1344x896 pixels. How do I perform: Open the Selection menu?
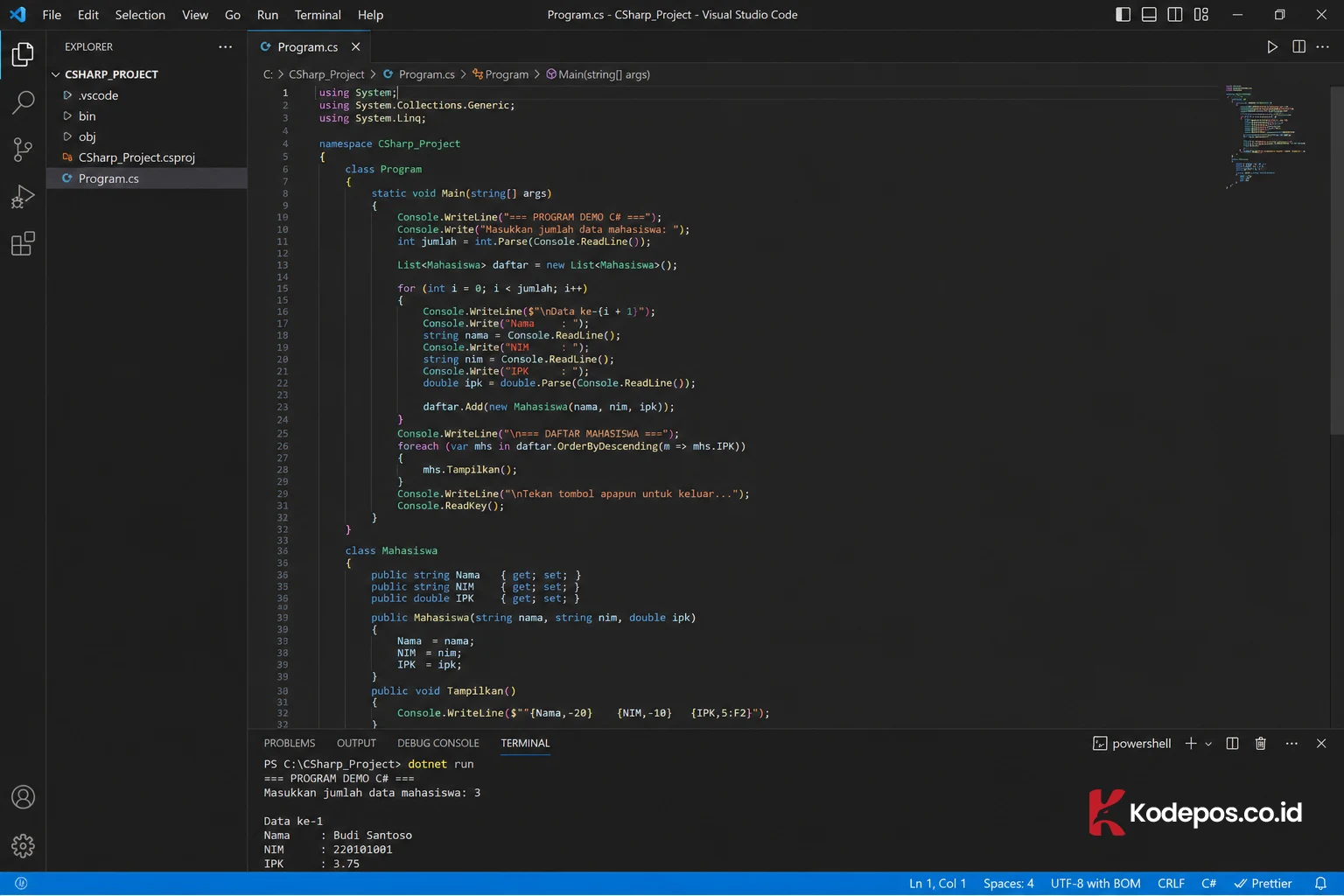pyautogui.click(x=140, y=15)
